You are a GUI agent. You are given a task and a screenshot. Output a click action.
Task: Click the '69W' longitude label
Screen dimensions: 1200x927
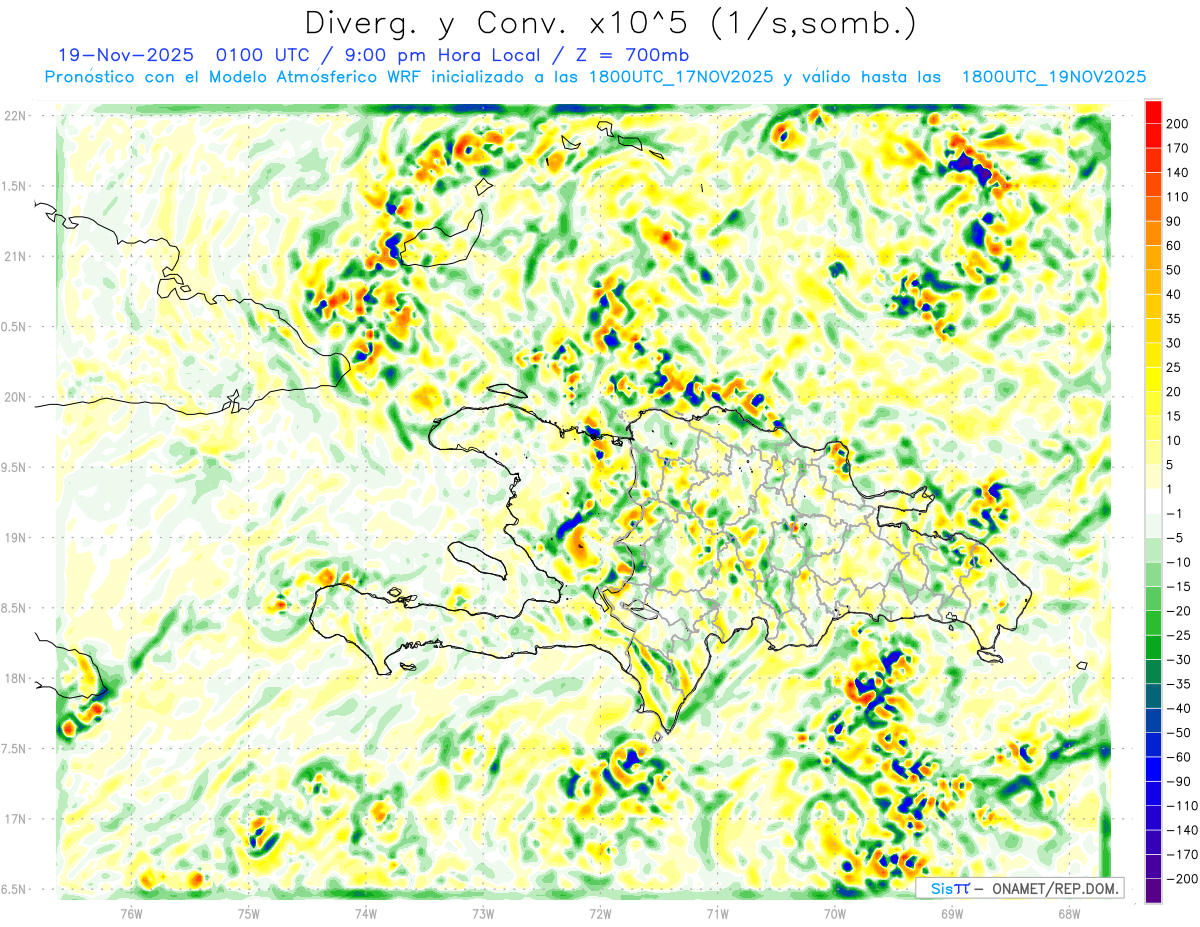pyautogui.click(x=952, y=913)
